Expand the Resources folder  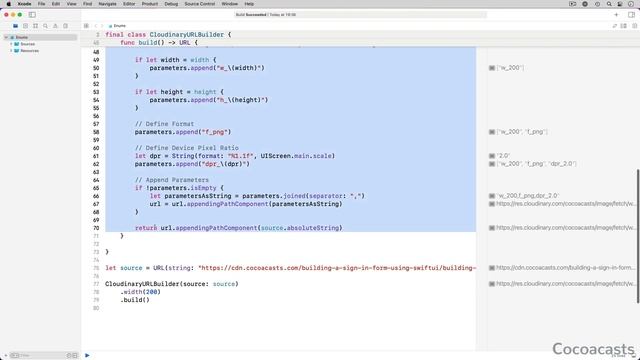pos(11,51)
